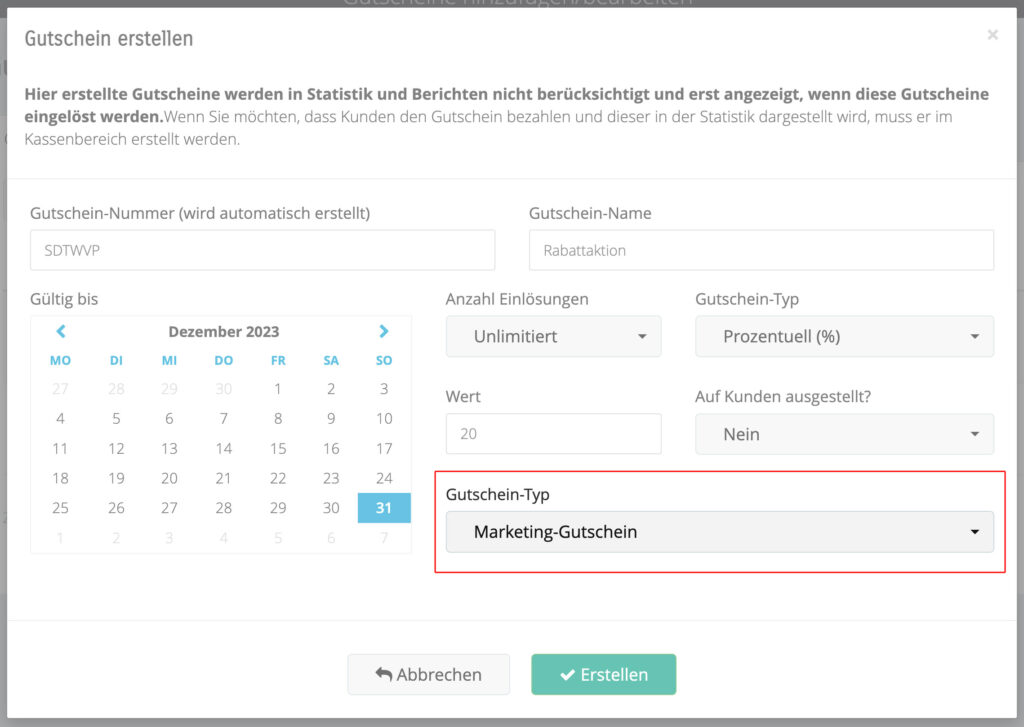The image size is (1024, 727).
Task: Pick December 11 in the calendar
Action: point(61,449)
